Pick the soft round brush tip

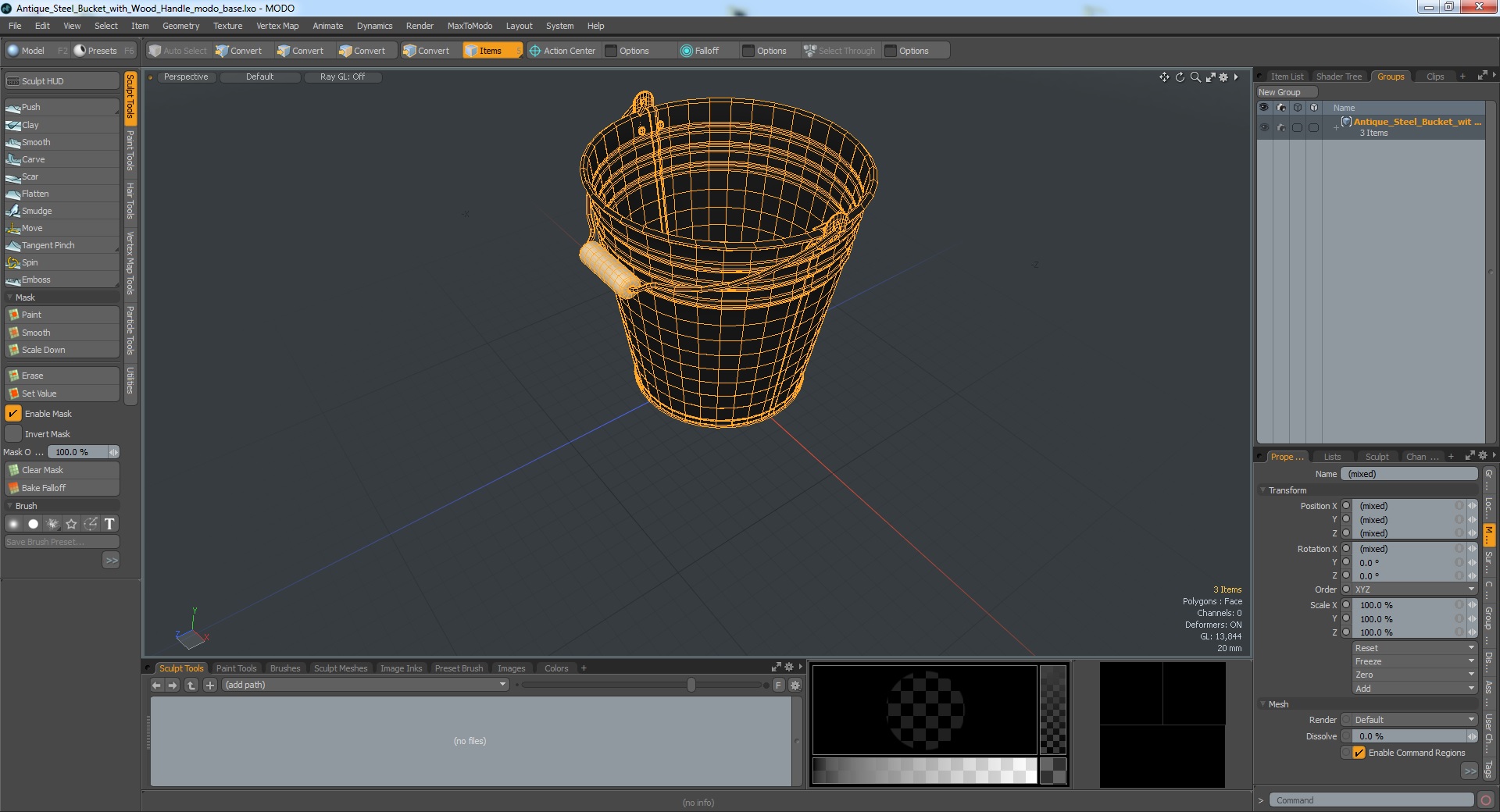pos(13,524)
